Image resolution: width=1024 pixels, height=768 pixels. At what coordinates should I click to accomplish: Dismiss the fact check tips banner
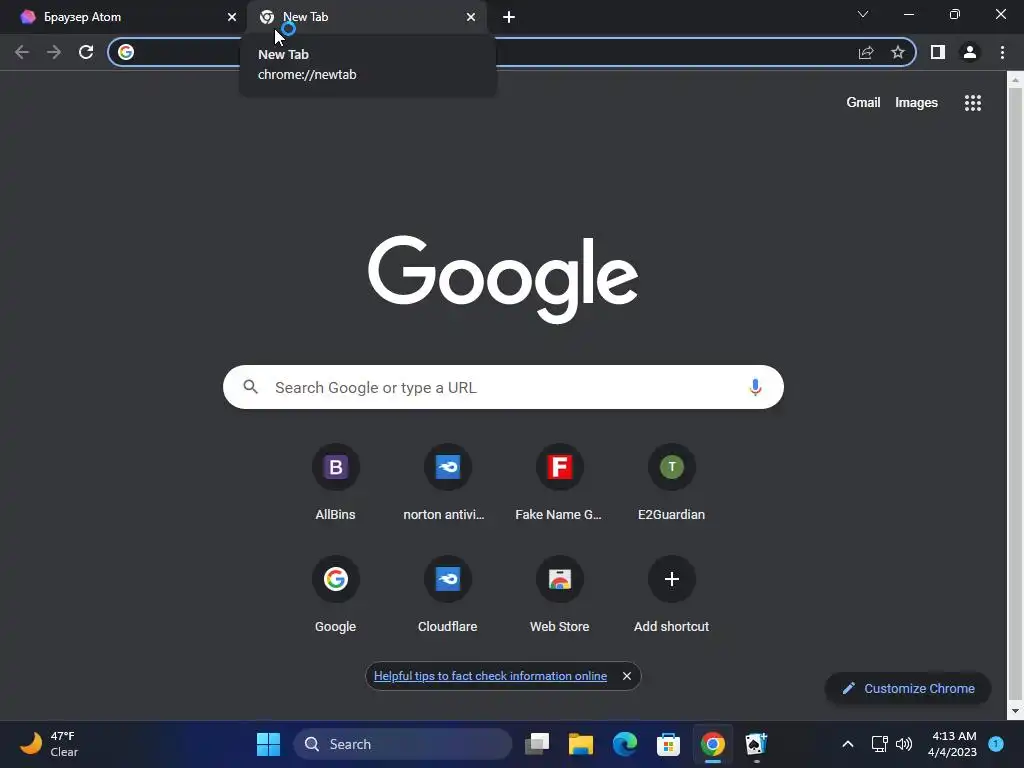(x=627, y=676)
